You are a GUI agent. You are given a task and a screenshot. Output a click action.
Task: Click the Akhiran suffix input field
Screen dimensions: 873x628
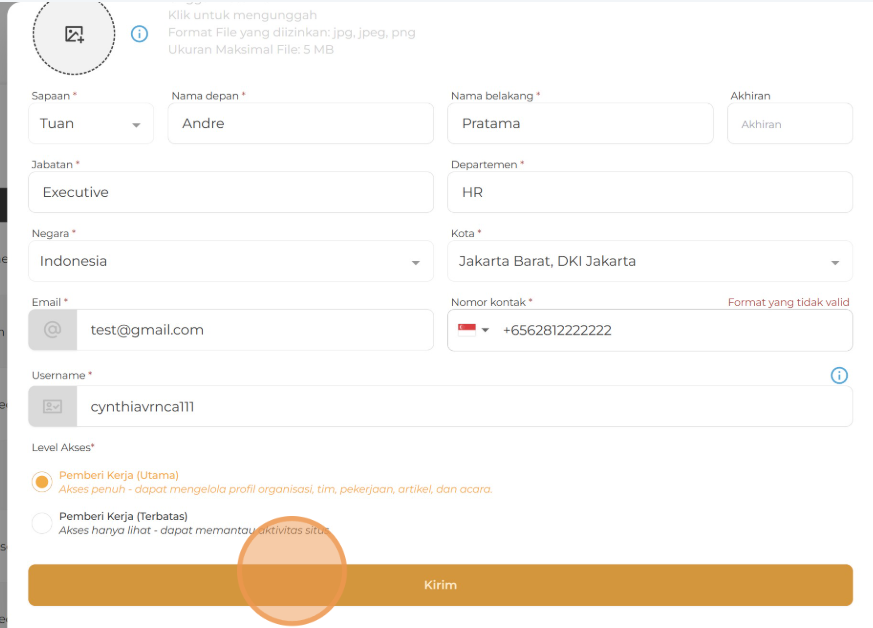click(789, 124)
